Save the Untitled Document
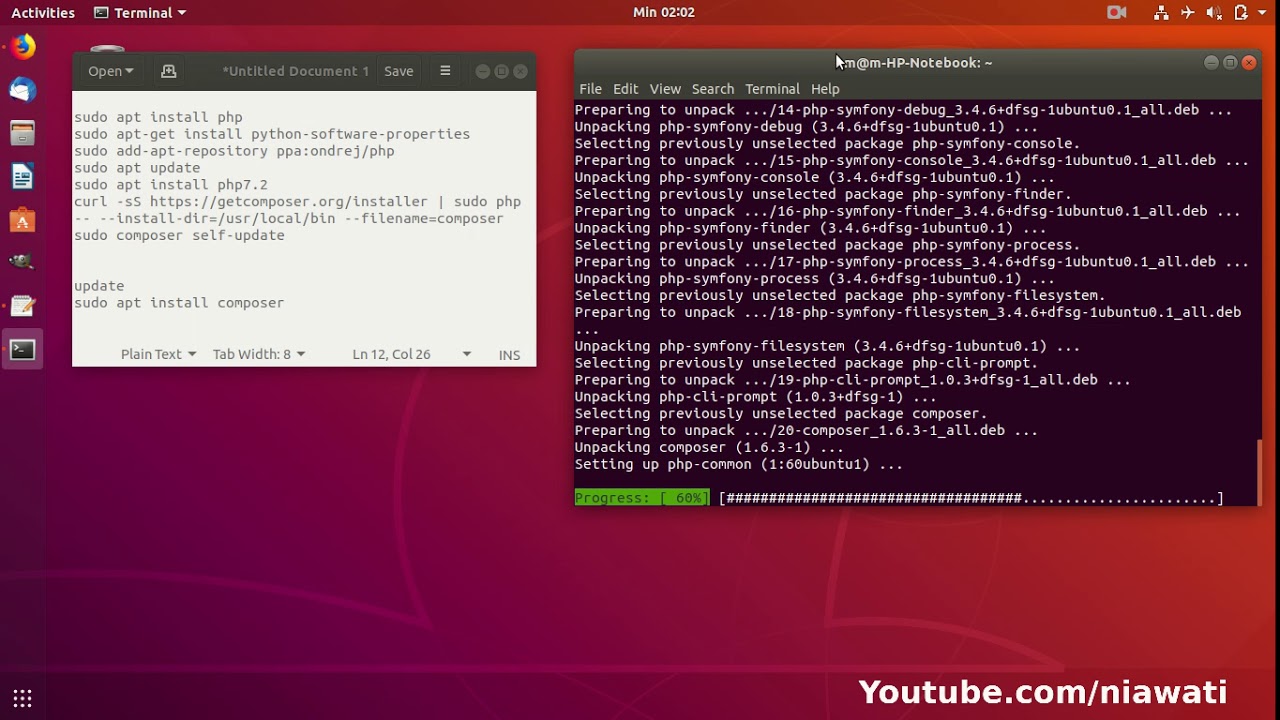 (x=399, y=71)
